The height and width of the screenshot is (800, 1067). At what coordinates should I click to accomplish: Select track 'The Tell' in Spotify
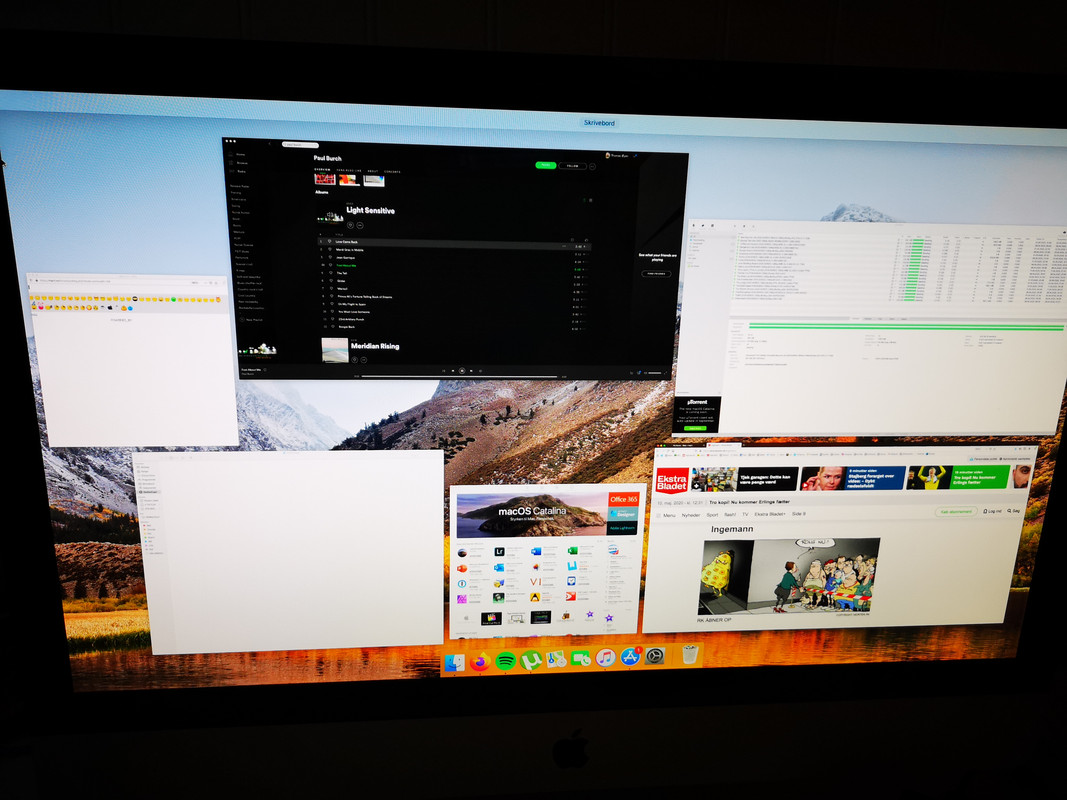342,273
